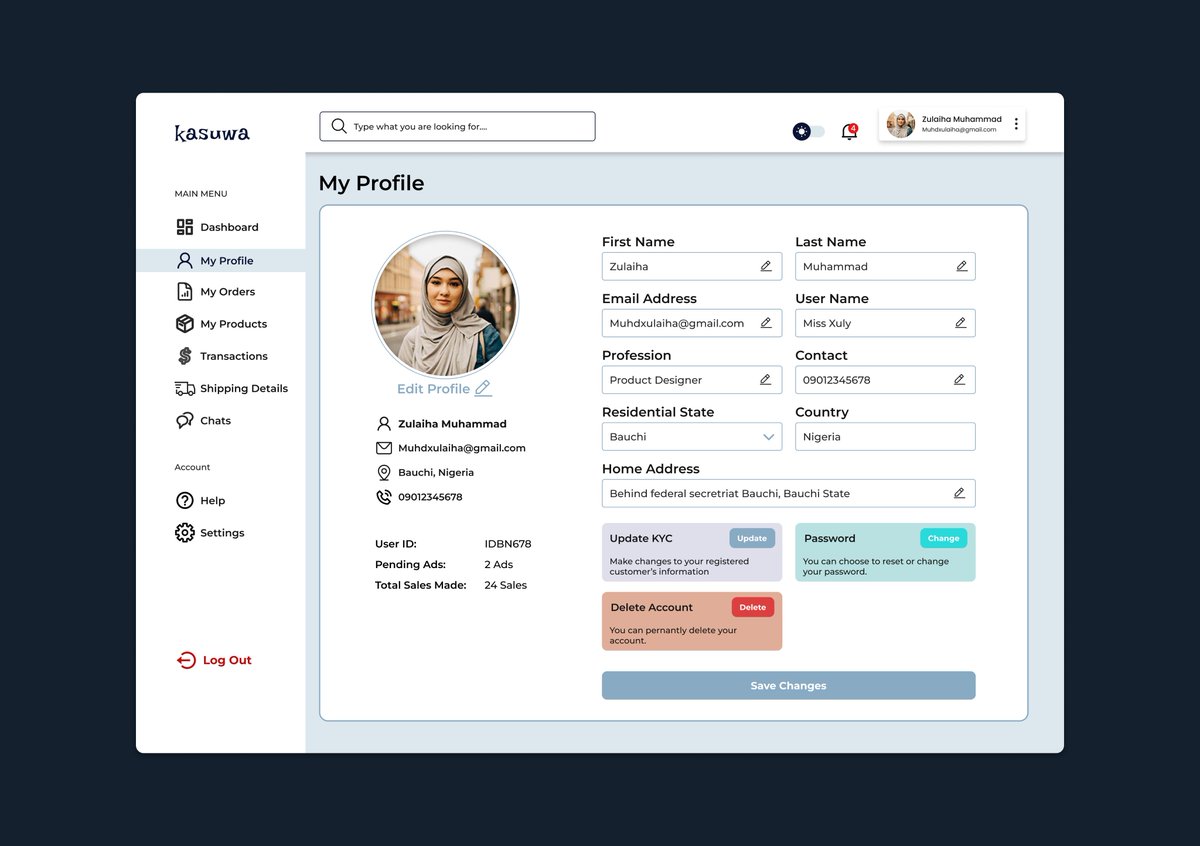
Task: Click the Dashboard grid icon
Action: click(185, 227)
